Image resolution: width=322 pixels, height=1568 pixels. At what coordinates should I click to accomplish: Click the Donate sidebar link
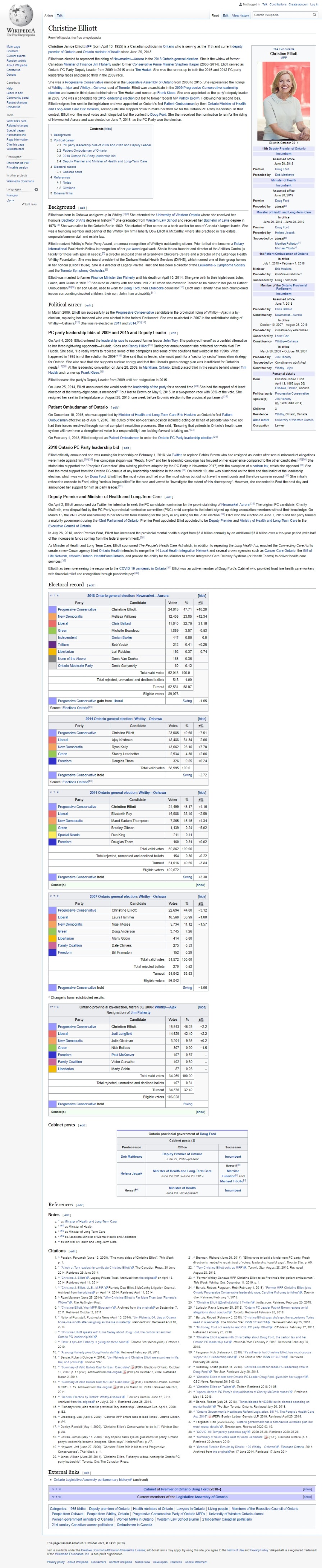(10, 74)
